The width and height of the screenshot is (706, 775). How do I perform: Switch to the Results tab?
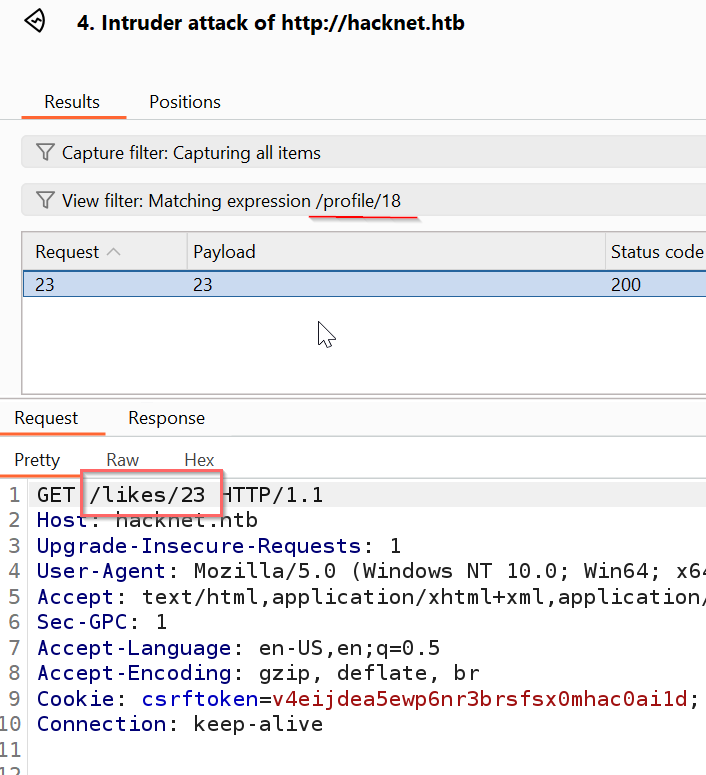pyautogui.click(x=72, y=102)
